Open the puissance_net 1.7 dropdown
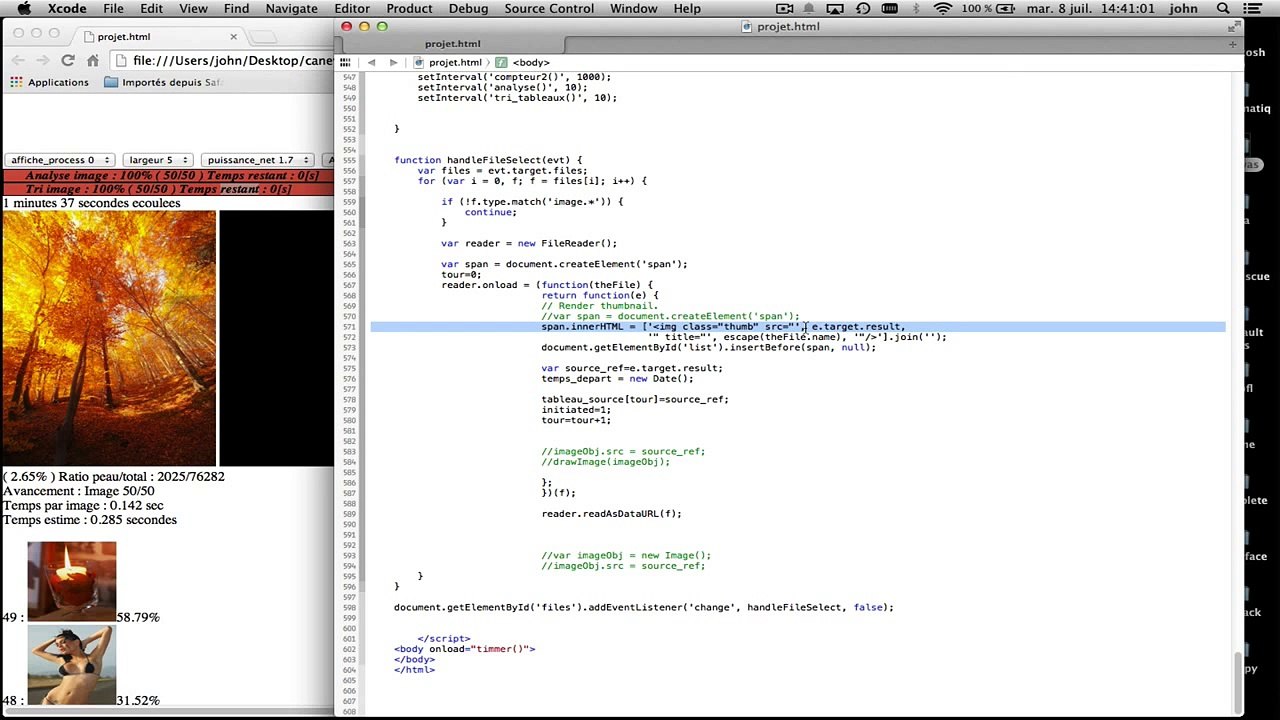This screenshot has height=720, width=1280. 256,160
